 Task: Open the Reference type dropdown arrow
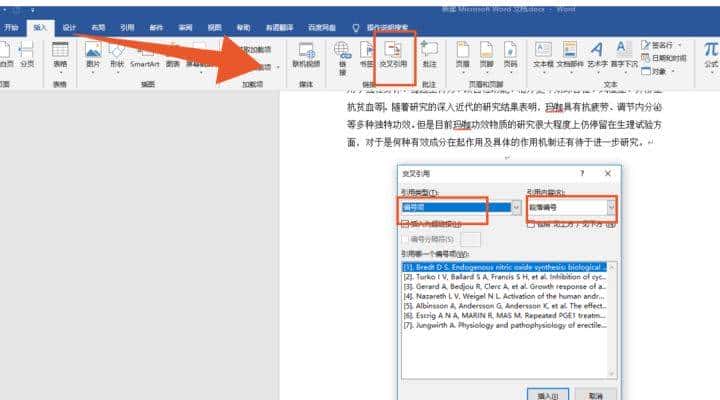(516, 208)
